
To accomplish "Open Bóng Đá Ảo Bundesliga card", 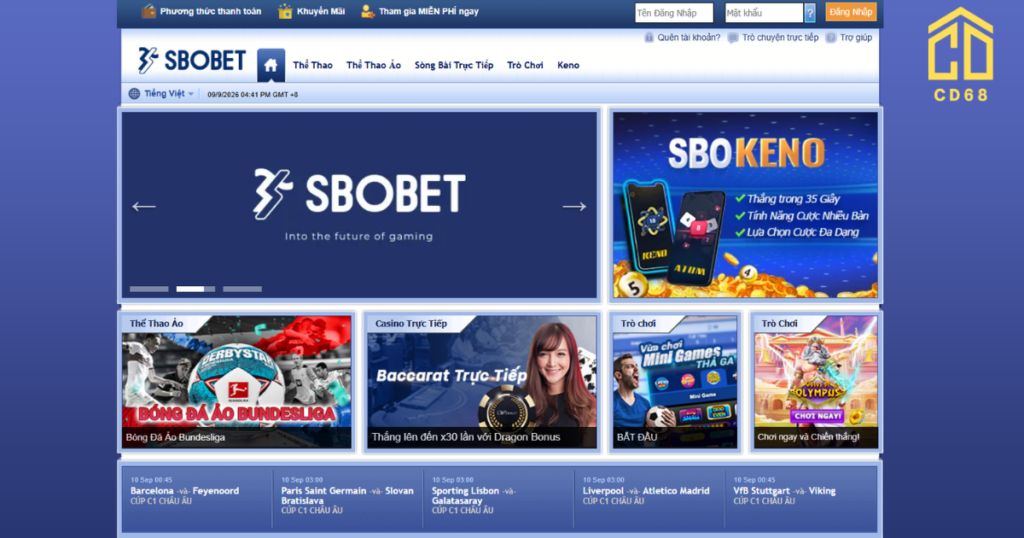I will pyautogui.click(x=236, y=382).
